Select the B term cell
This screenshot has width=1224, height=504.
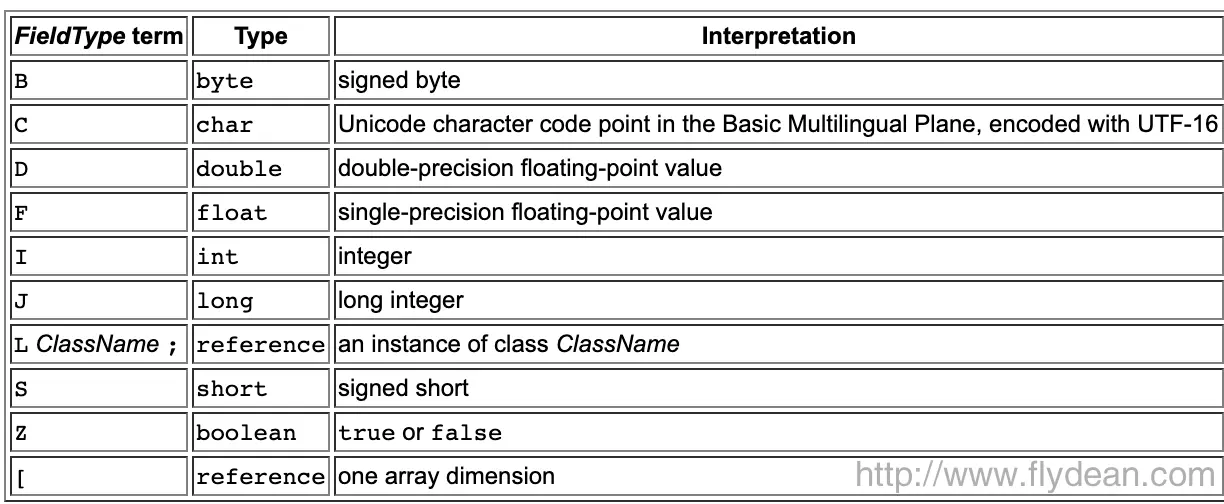(100, 76)
